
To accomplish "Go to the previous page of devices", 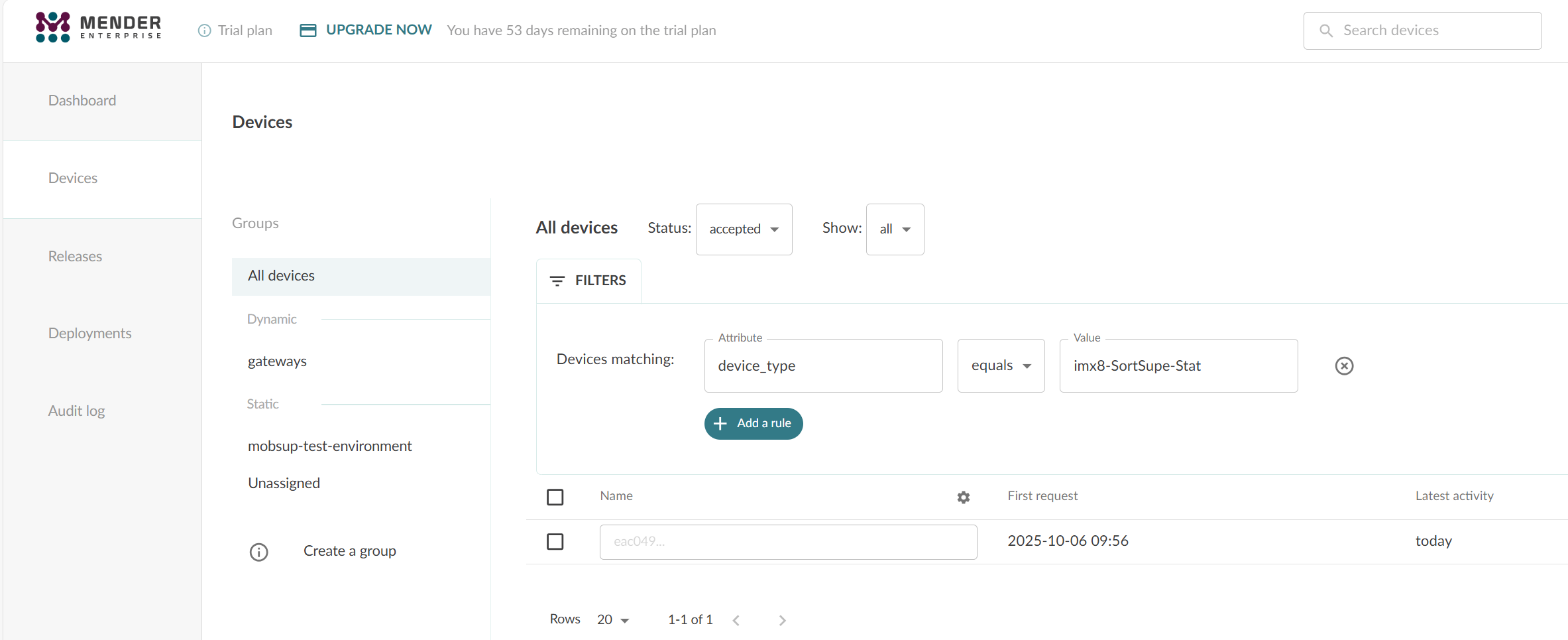I will [x=736, y=621].
